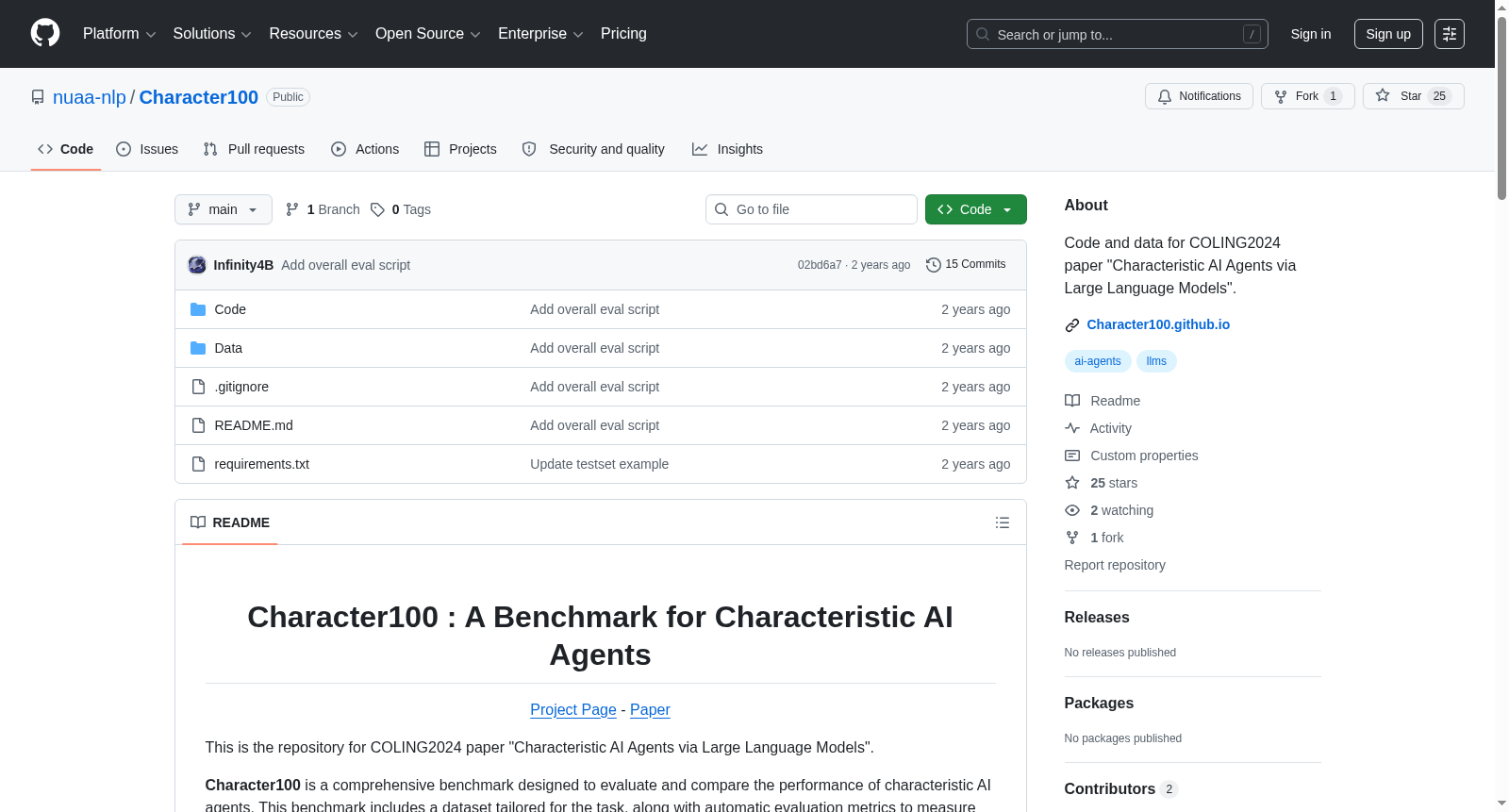Screen dimensions: 1509x812
Task: Click the Data folder icon
Action: pyautogui.click(x=198, y=348)
